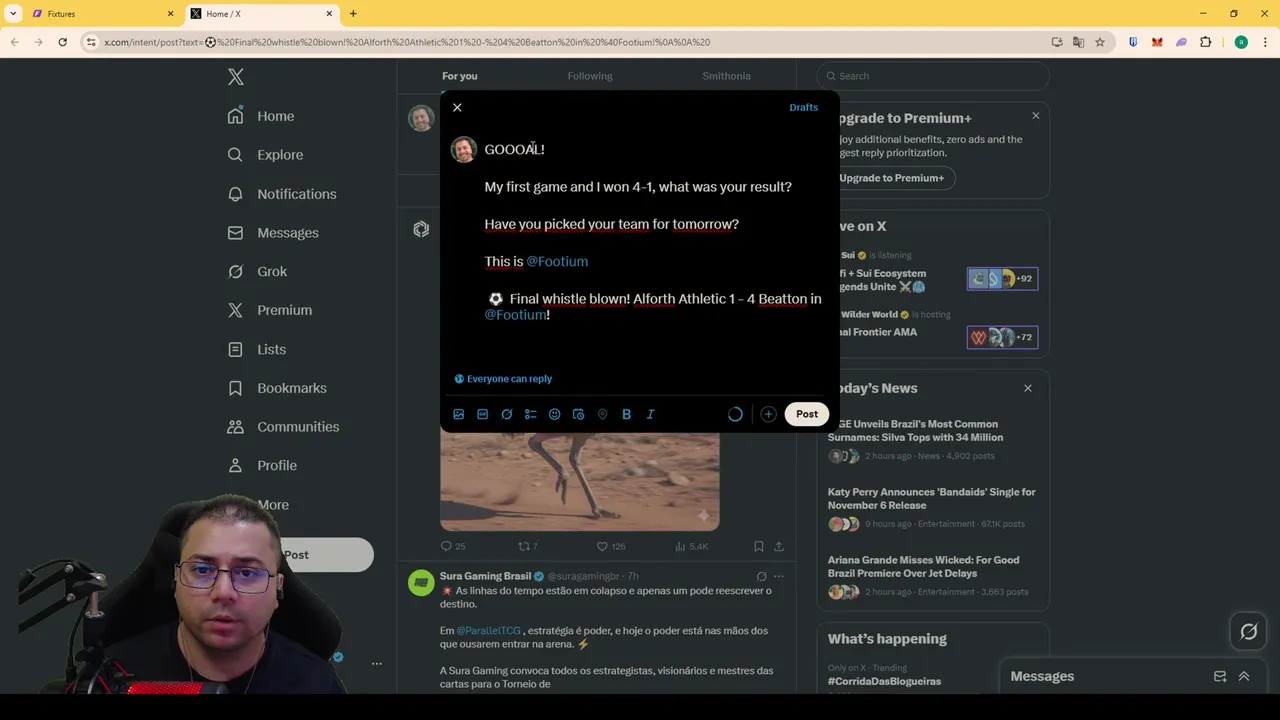Dismiss Upgrade to Premium+ card
The image size is (1280, 720).
[x=1035, y=116]
